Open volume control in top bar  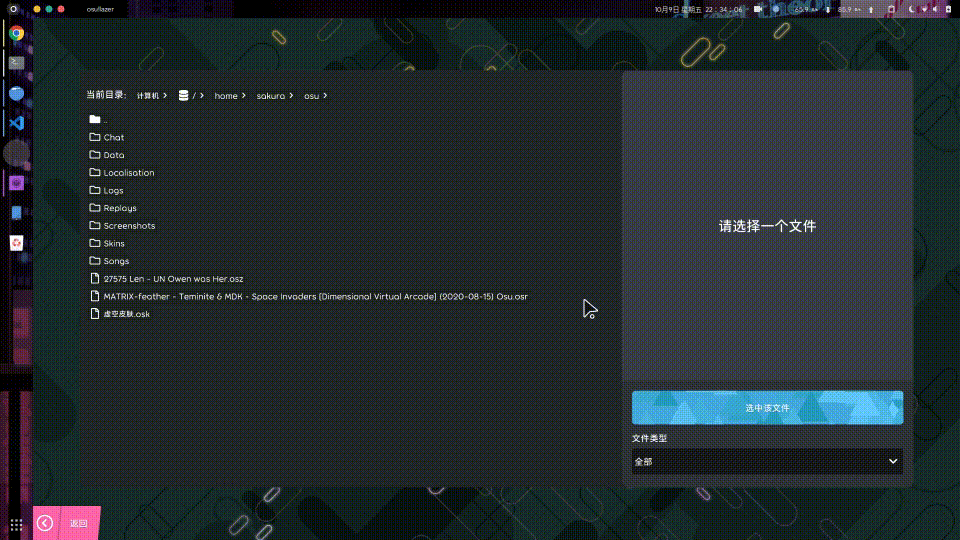[x=936, y=9]
